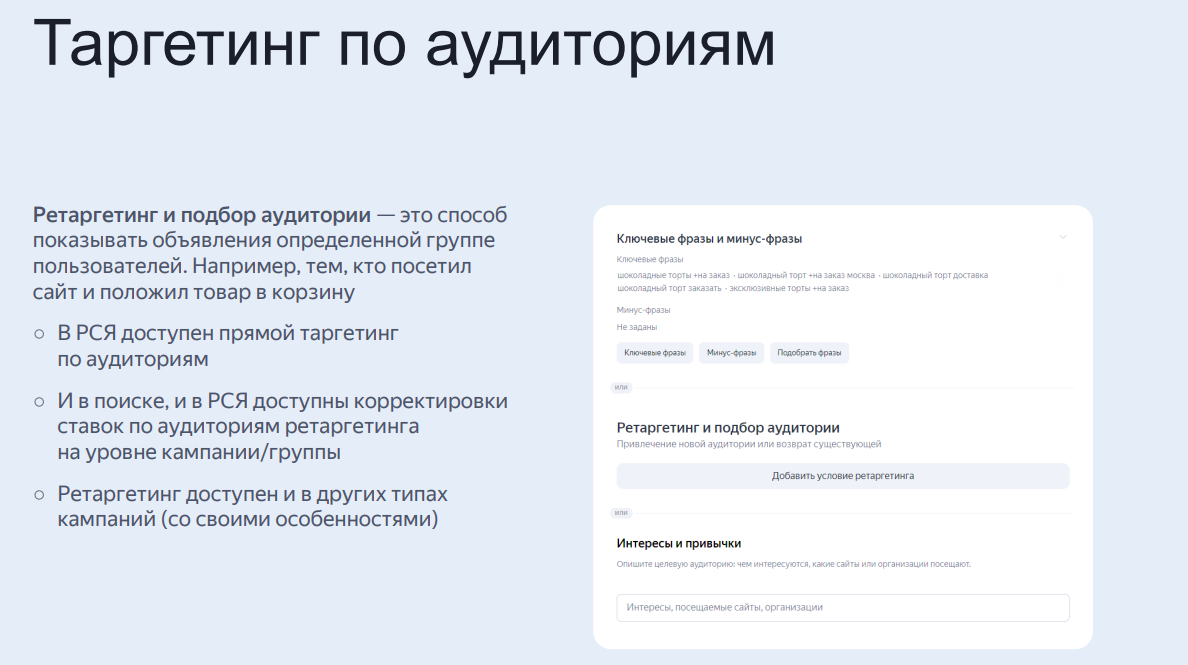The image size is (1188, 665).
Task: Focus the Интересы, посещаемые сайты, организации field
Action: point(843,607)
